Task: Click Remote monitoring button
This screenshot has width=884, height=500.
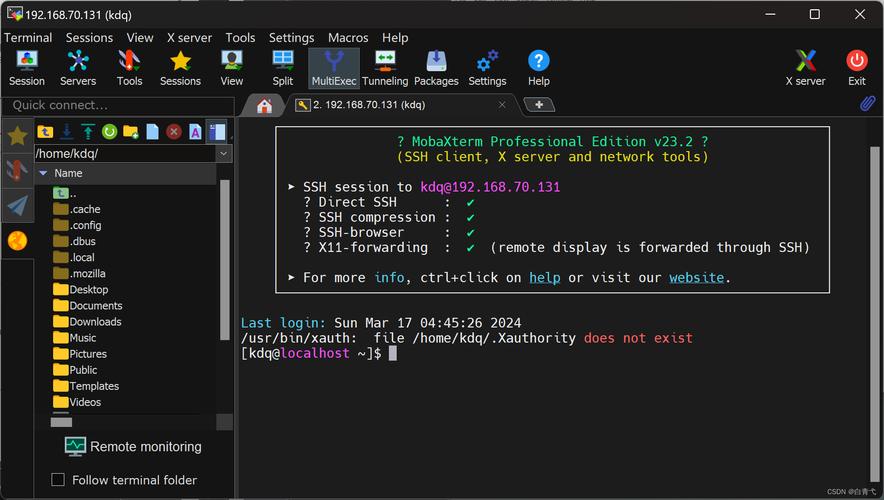Action: tap(133, 447)
